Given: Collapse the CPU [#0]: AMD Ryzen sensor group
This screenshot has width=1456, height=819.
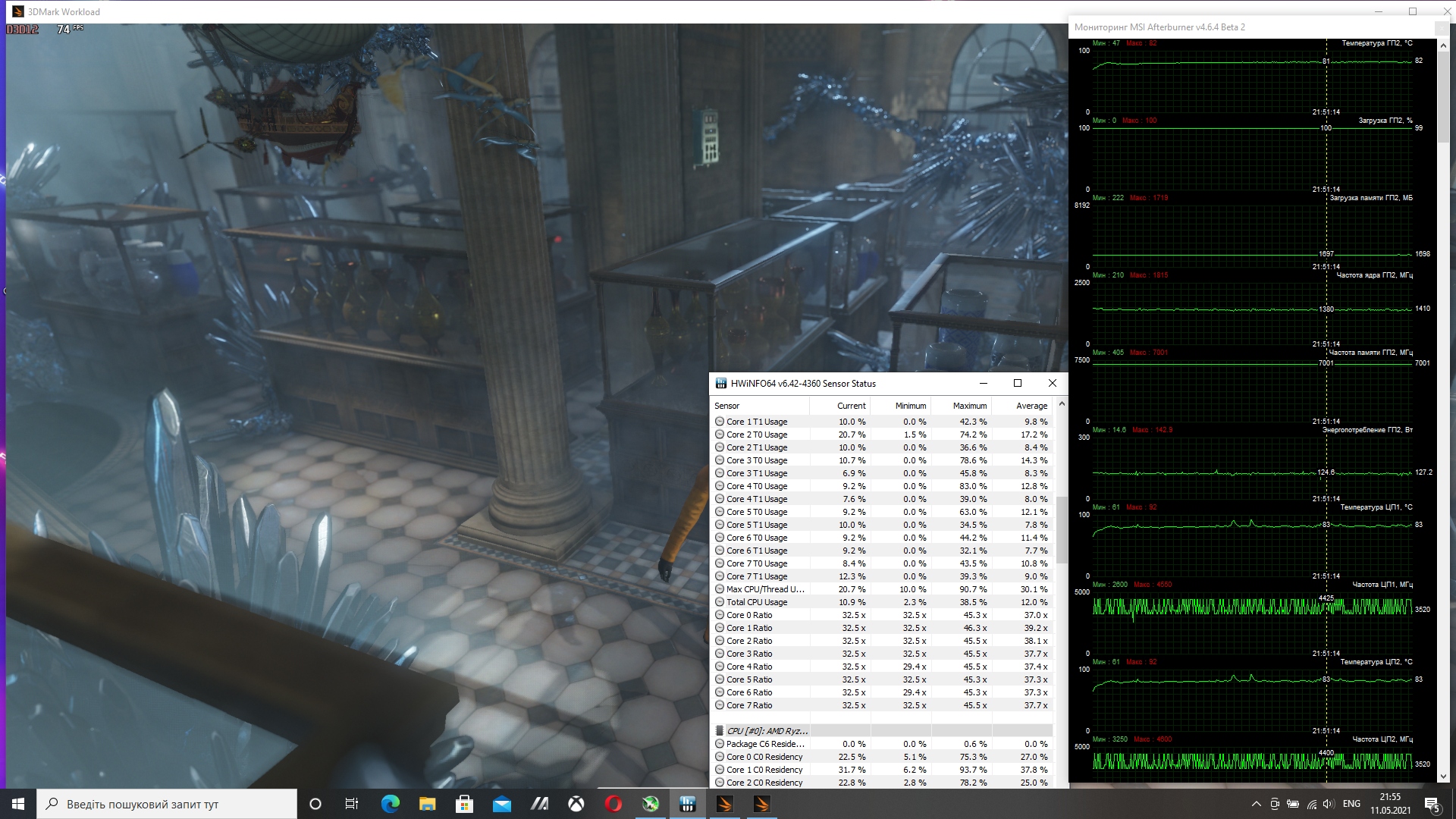Looking at the screenshot, I should click(720, 731).
